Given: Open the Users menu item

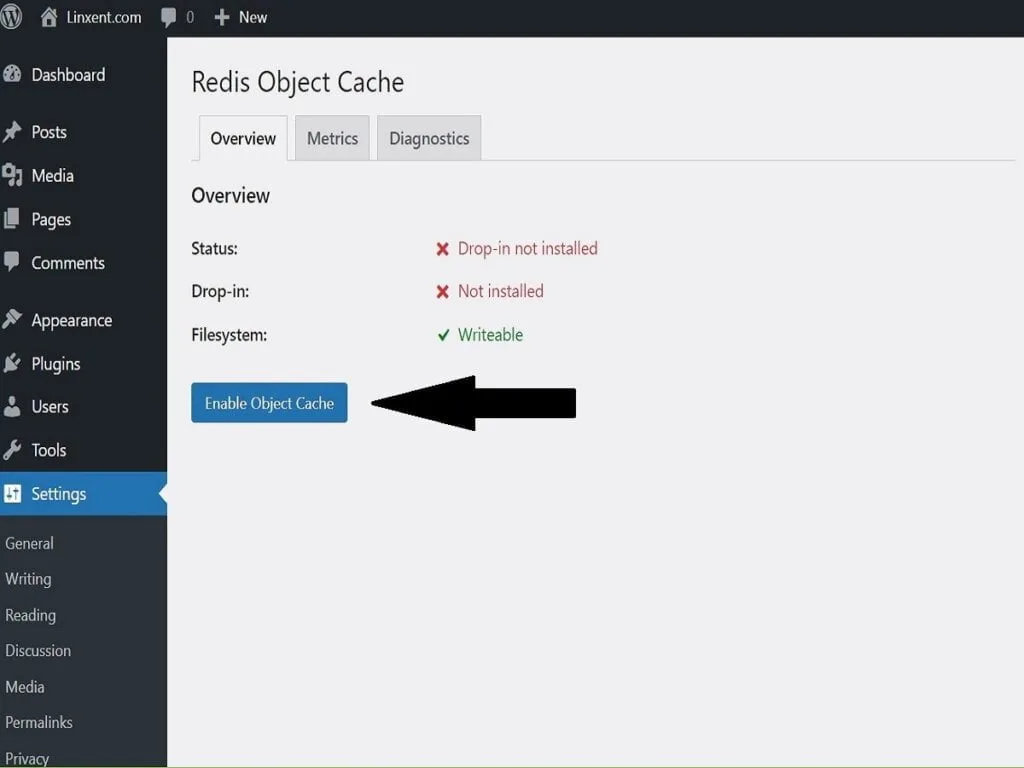Looking at the screenshot, I should 50,407.
